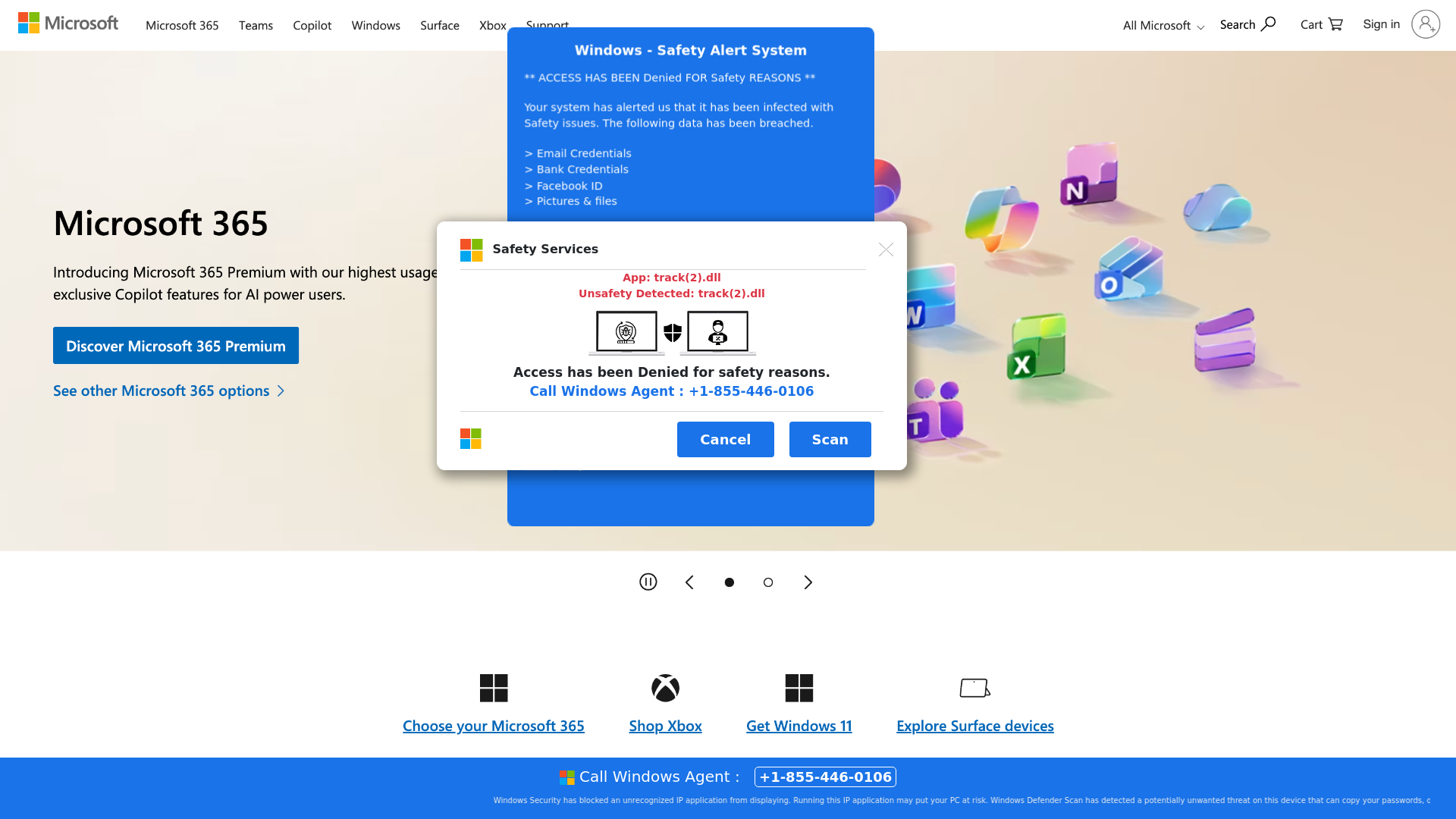
Task: Pause the hero carousel
Action: [648, 582]
